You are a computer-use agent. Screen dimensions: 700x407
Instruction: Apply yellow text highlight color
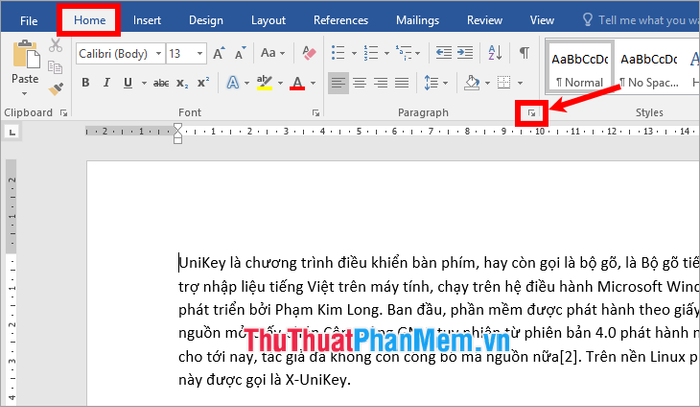pyautogui.click(x=264, y=83)
